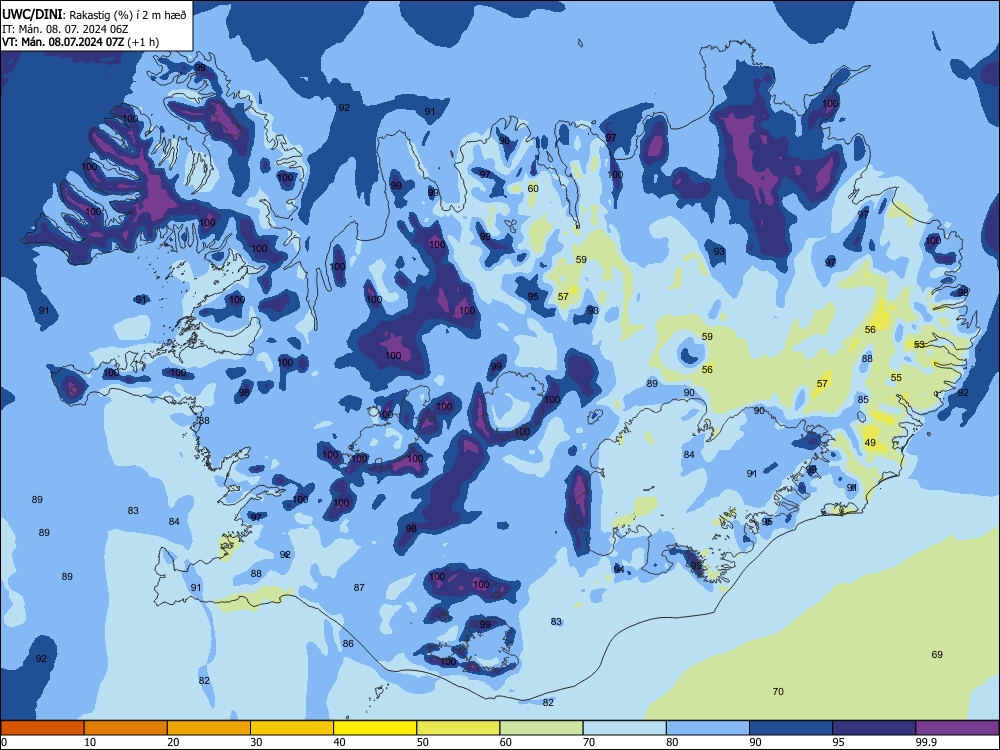This screenshot has width=1000, height=750.
Task: Select the 50-60 pale yellow legend swatch
Action: tap(458, 728)
